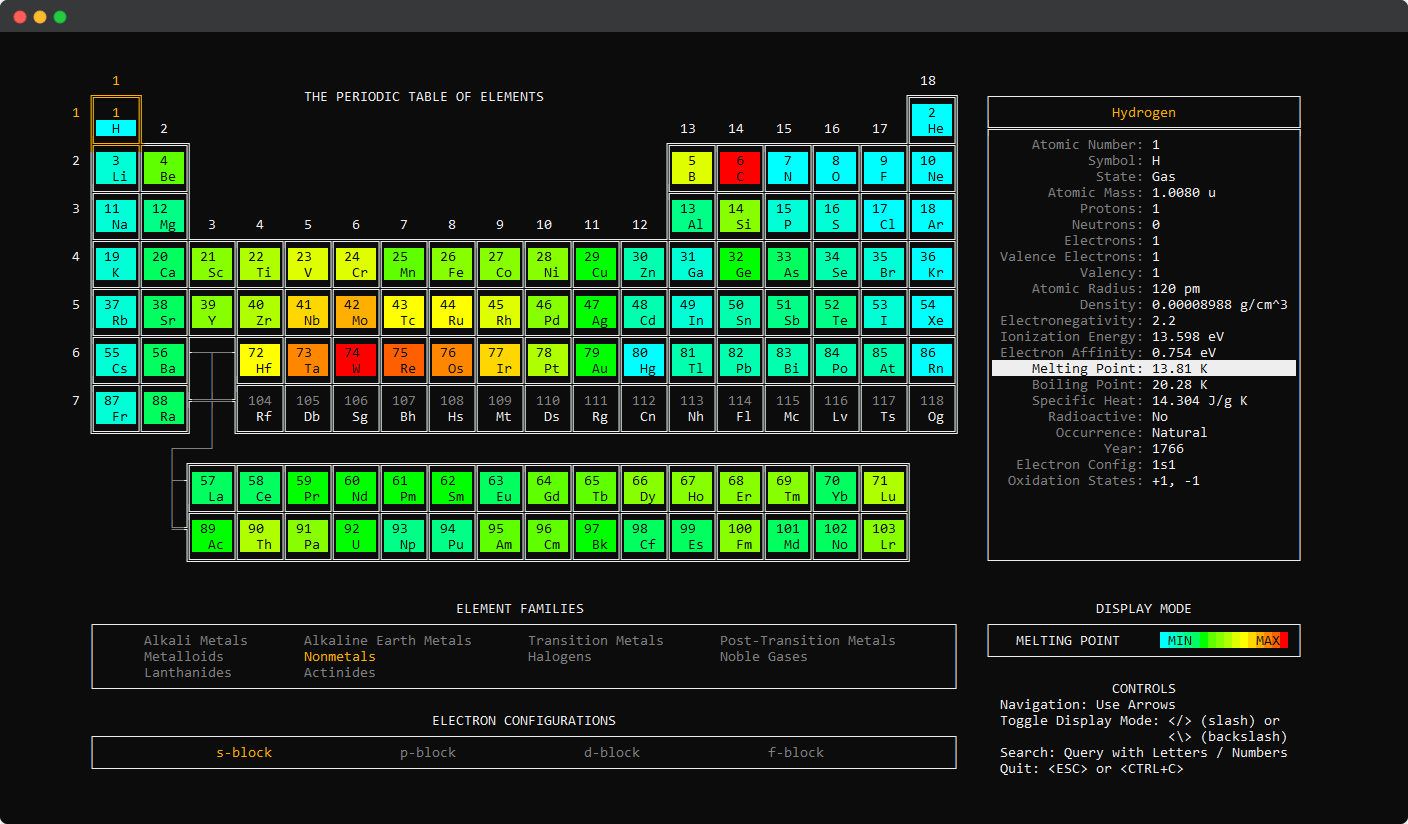
Task: Select the Lutetium (Lu) cell
Action: click(884, 488)
